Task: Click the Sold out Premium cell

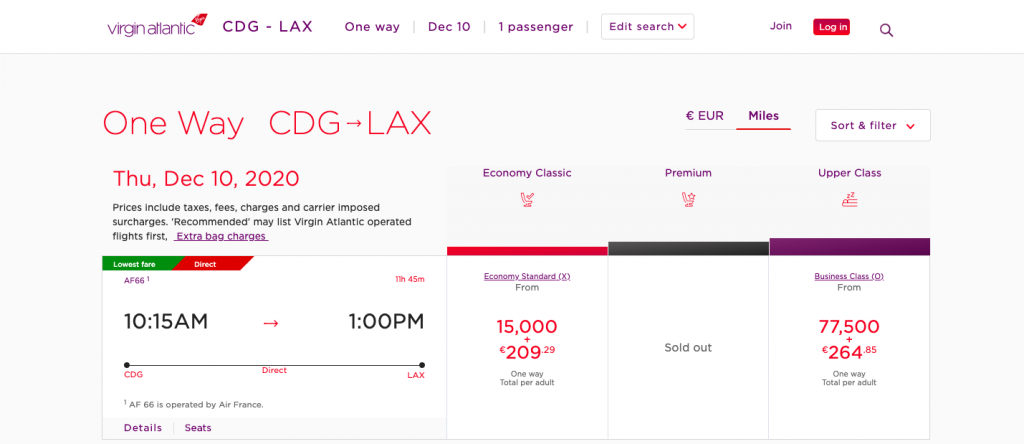Action: pos(688,348)
